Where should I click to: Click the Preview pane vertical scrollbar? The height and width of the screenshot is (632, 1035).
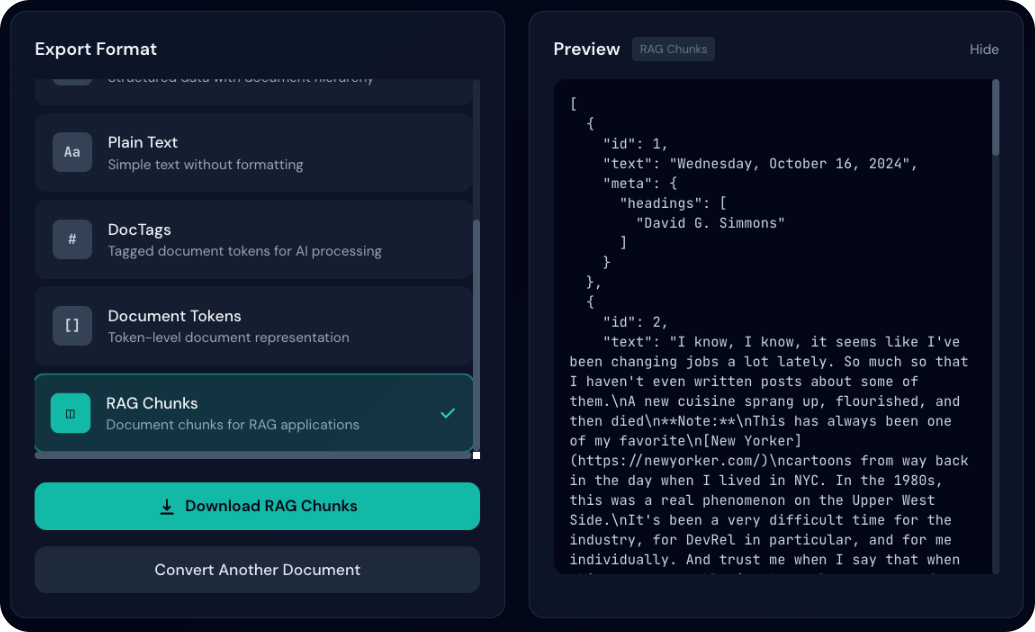pos(995,118)
